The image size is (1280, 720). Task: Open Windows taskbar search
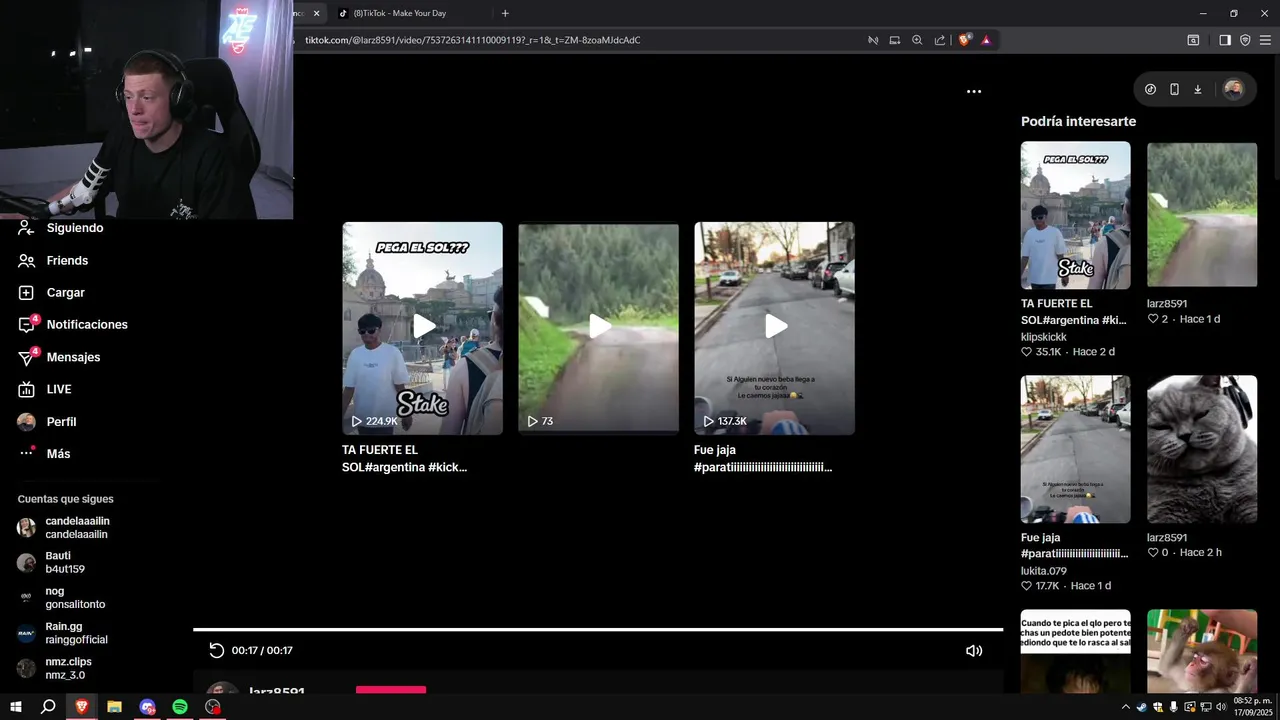(48, 706)
